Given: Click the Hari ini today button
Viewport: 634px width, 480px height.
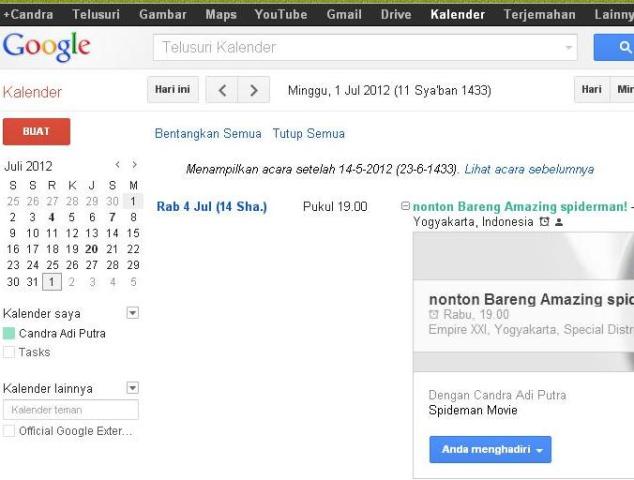Looking at the screenshot, I should tap(173, 89).
